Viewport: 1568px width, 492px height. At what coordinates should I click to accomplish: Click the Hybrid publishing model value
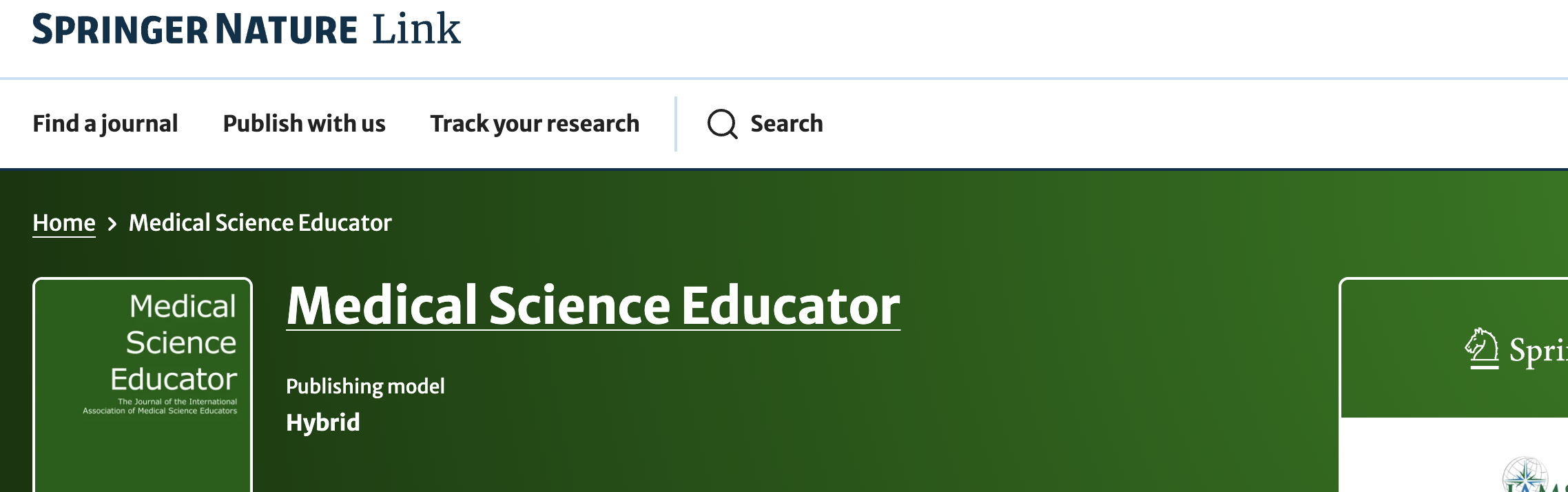pos(323,422)
